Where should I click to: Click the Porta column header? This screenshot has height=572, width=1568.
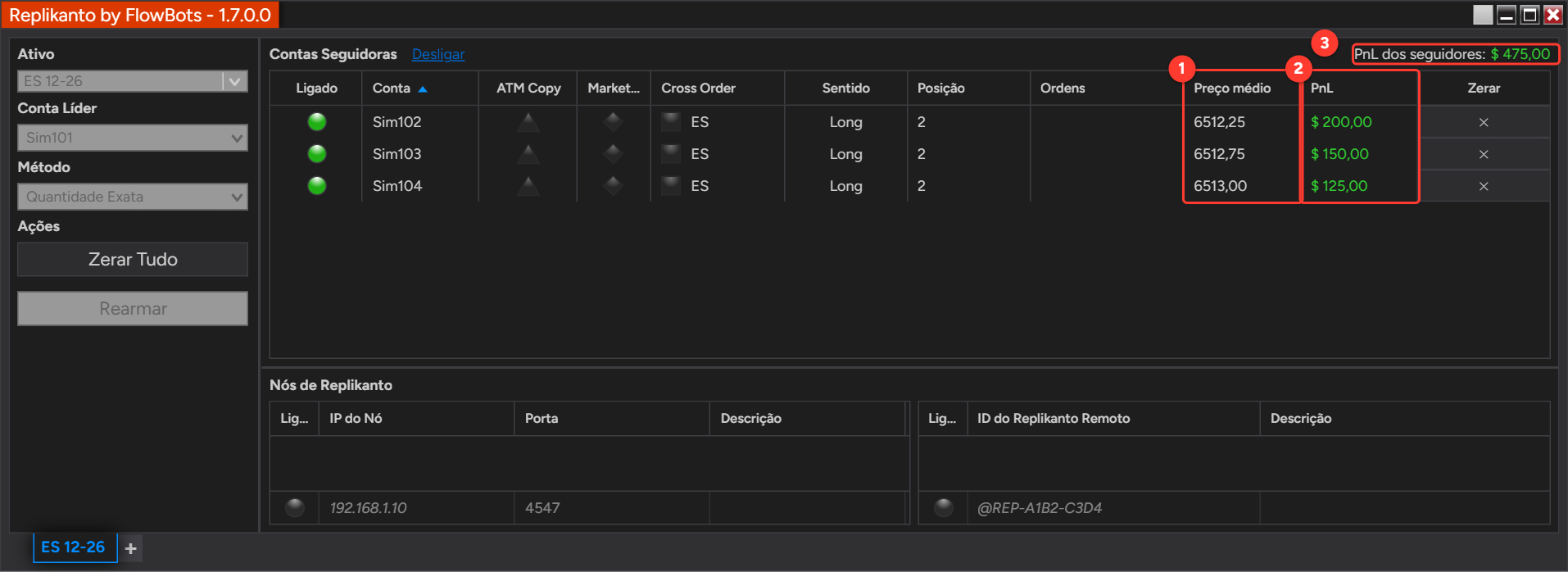612,419
